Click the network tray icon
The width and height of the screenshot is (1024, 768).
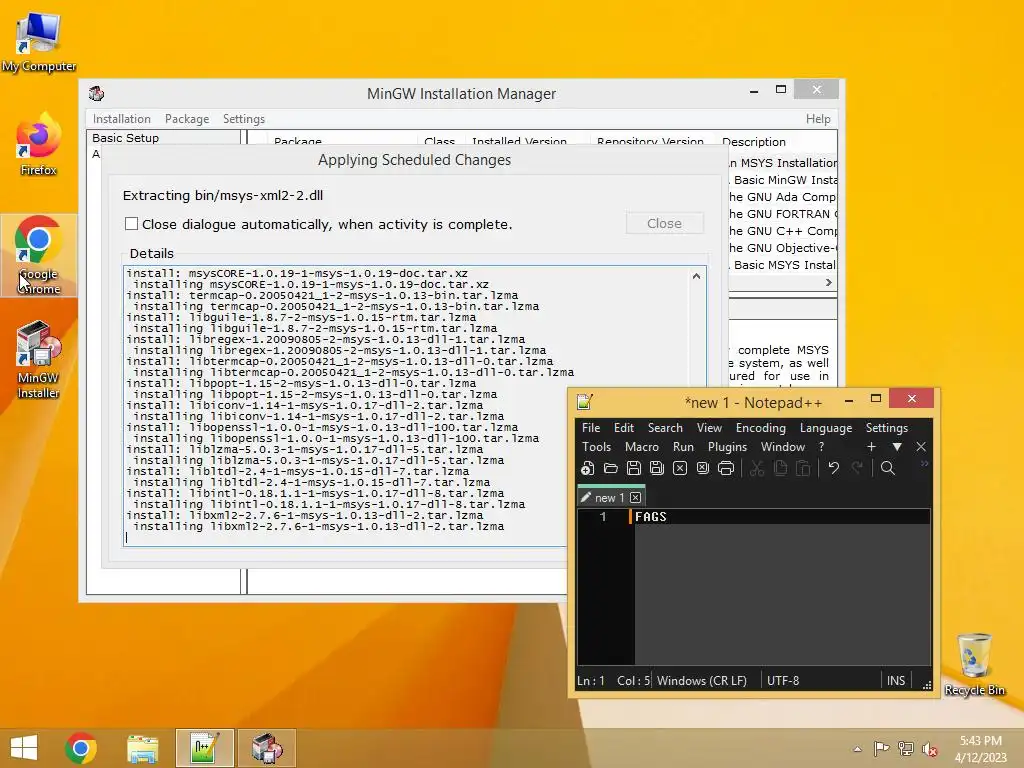pyautogui.click(x=906, y=749)
